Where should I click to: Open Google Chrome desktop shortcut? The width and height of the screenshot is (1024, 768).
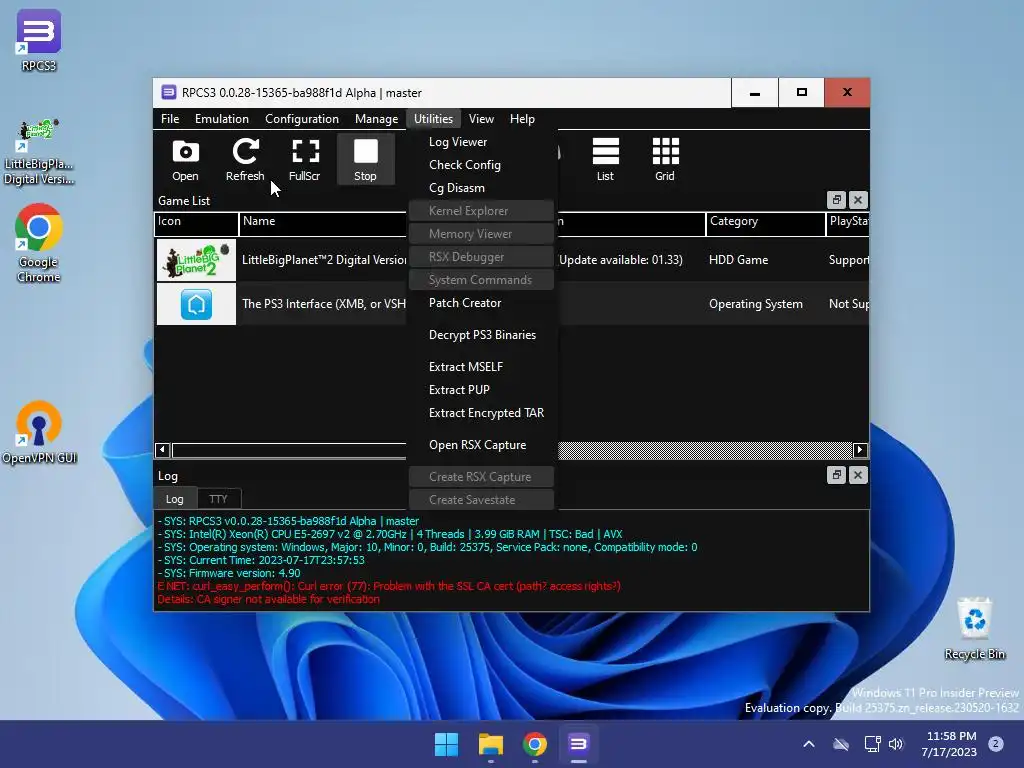[x=39, y=244]
